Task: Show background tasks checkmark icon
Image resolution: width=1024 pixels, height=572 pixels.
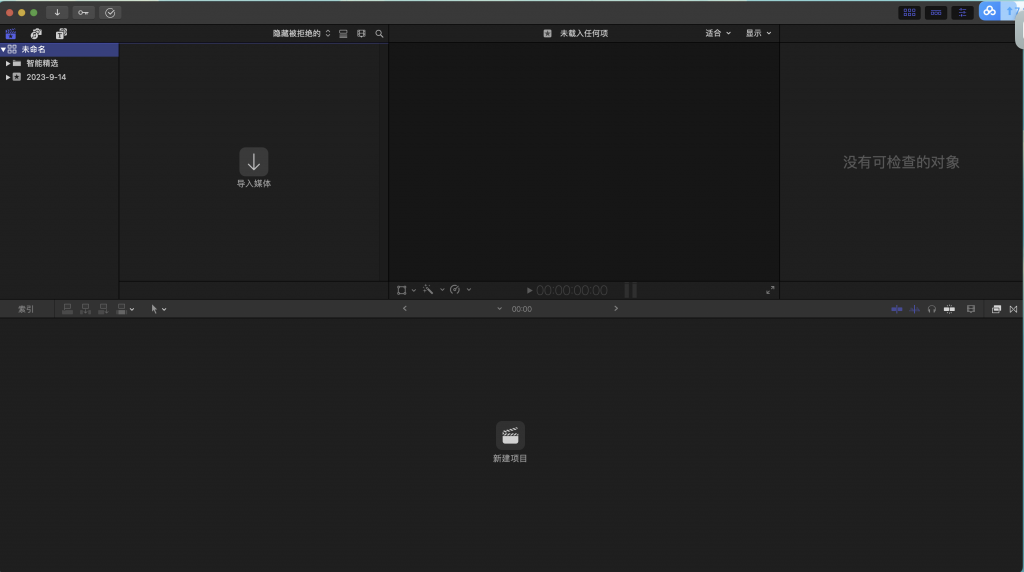Action: tap(110, 12)
